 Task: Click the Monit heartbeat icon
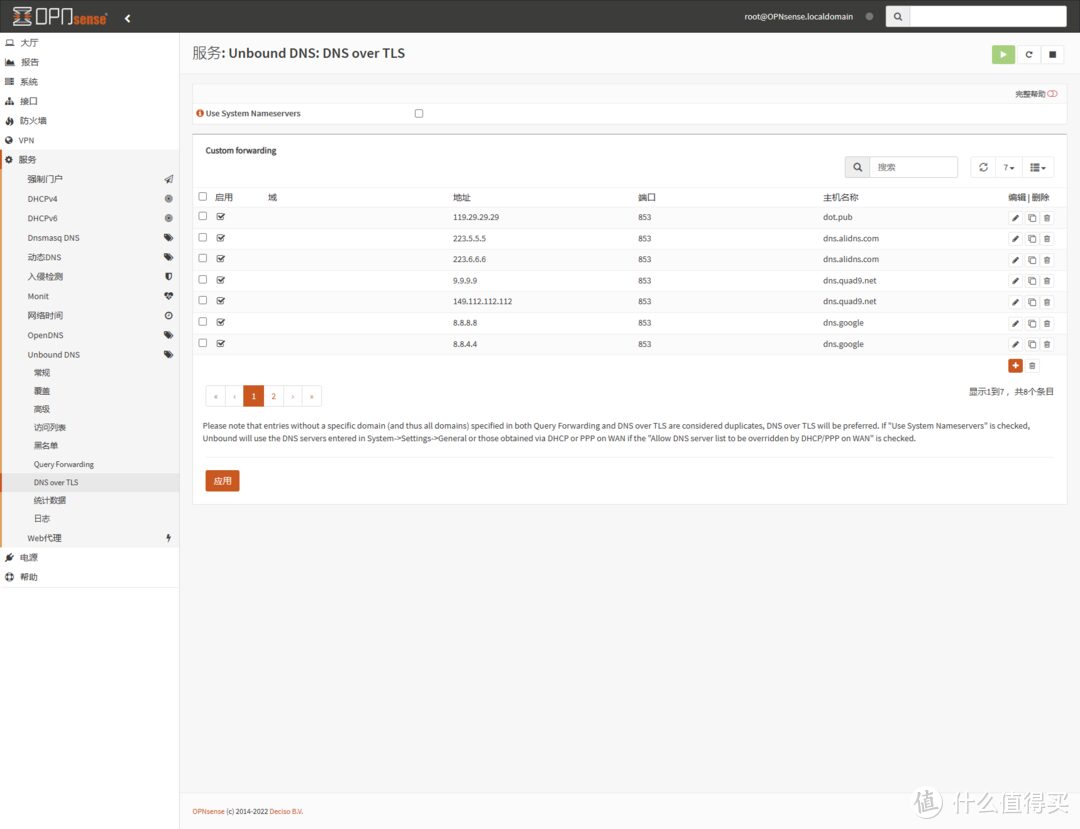(168, 296)
